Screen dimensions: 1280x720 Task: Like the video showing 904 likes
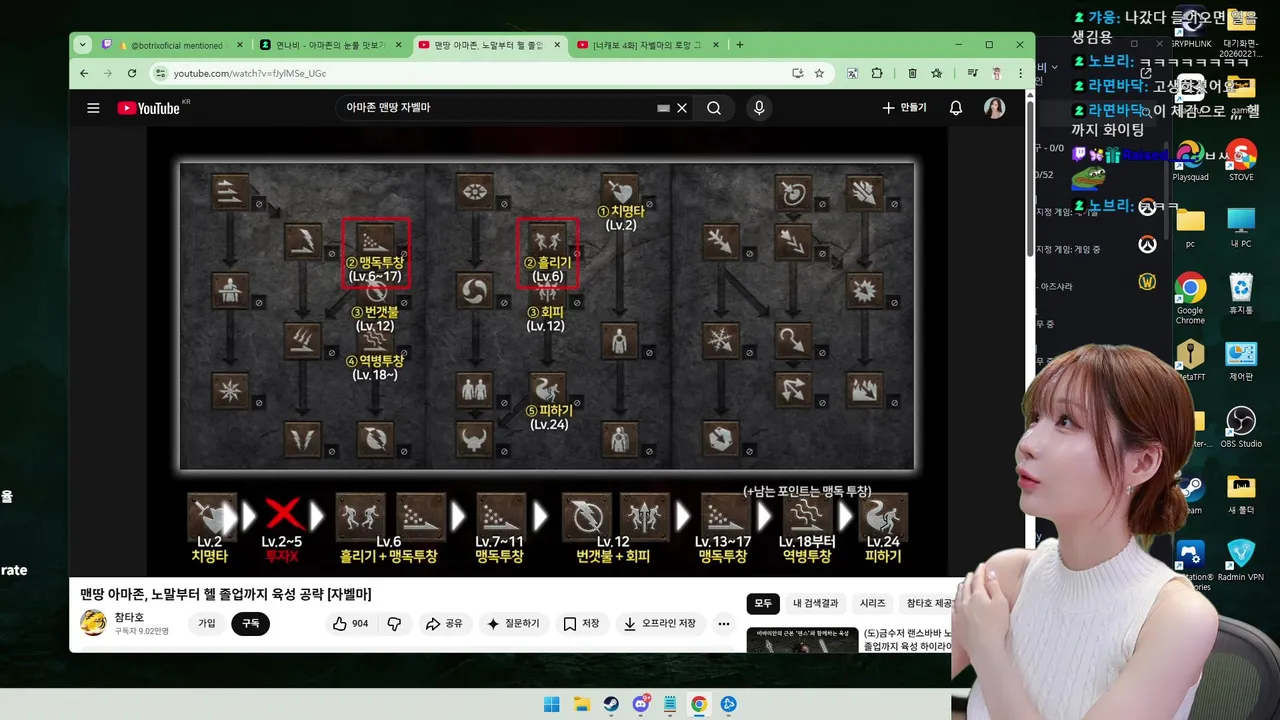[350, 623]
